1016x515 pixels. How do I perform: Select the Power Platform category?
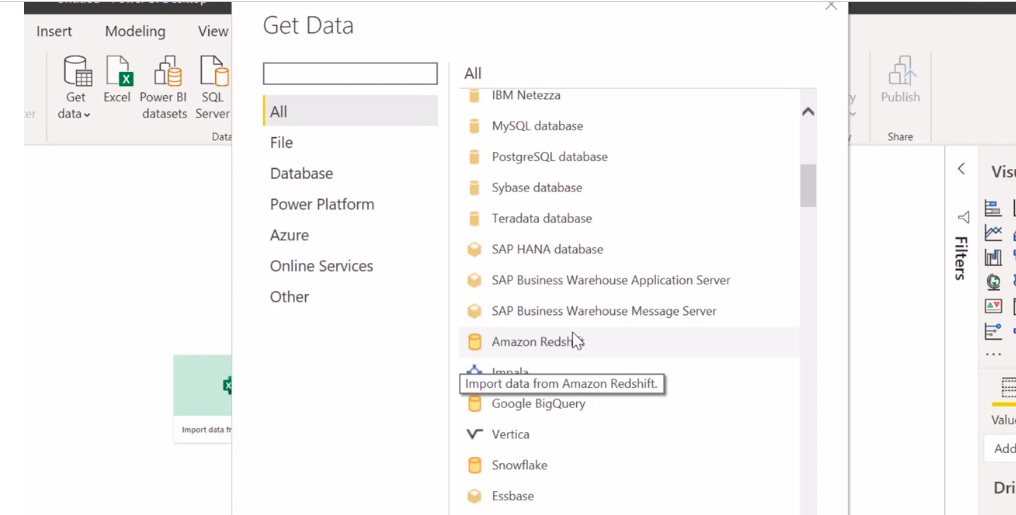pyautogui.click(x=351, y=204)
